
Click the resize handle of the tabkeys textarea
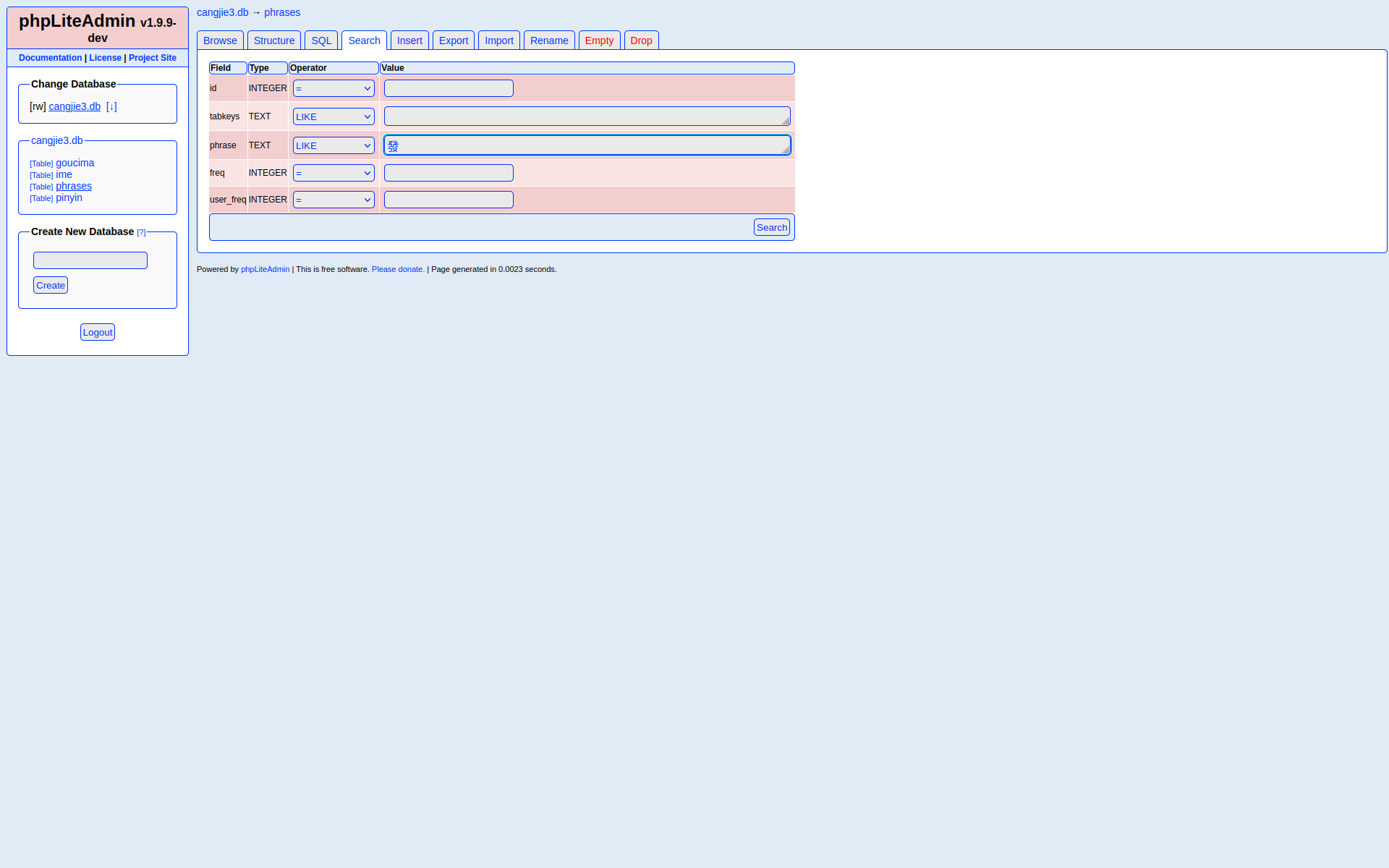click(786, 121)
